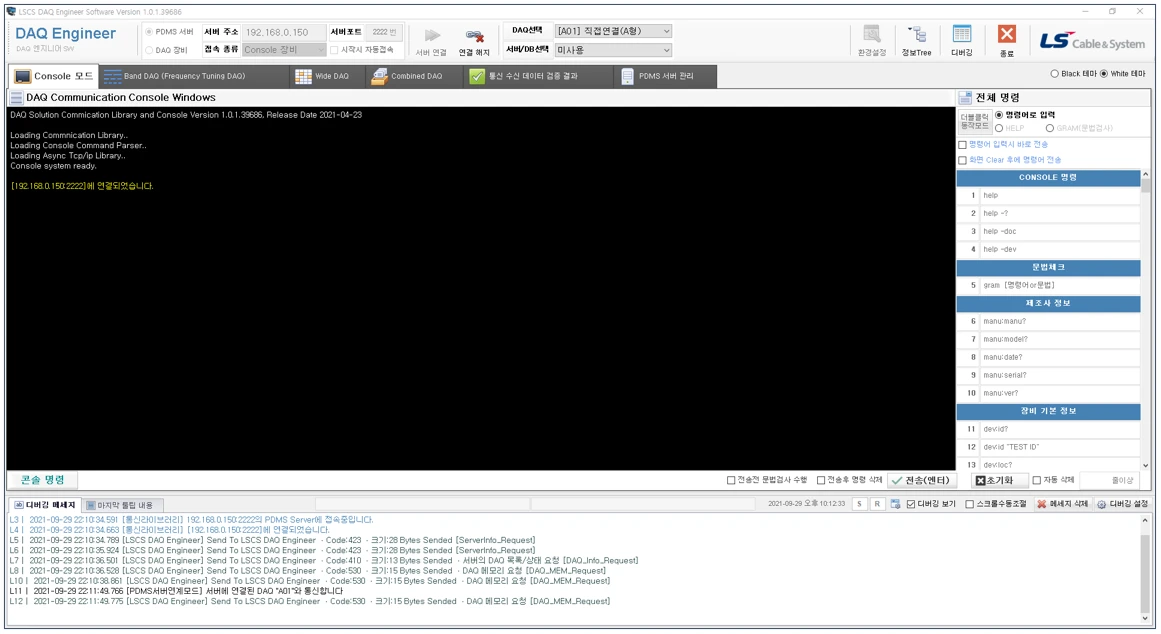
Task: Click the 서버 주소 field 192.168.0.150
Action: 284,33
